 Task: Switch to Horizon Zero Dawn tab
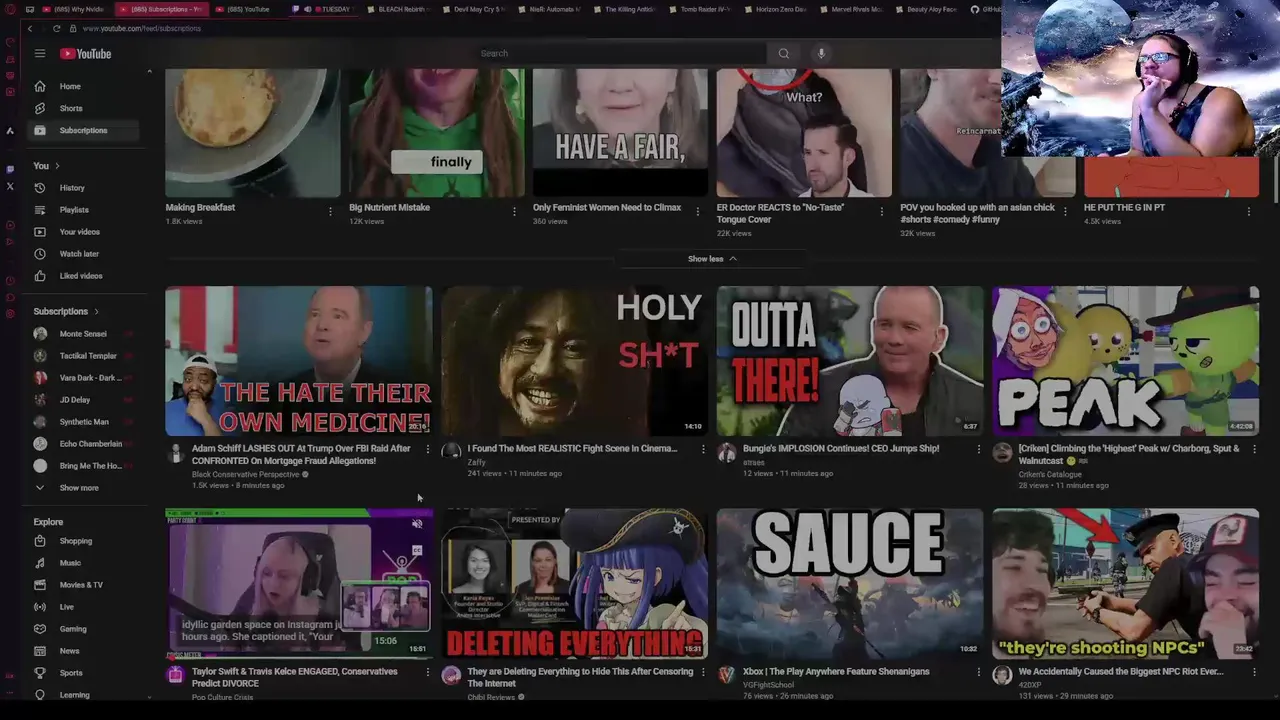[774, 9]
